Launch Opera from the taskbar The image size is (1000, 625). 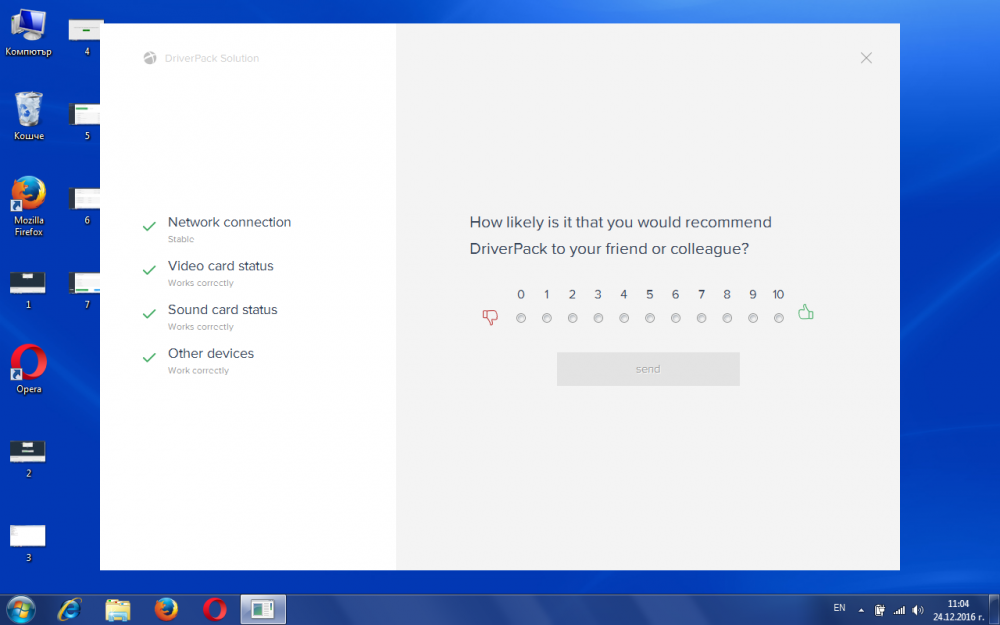point(215,610)
